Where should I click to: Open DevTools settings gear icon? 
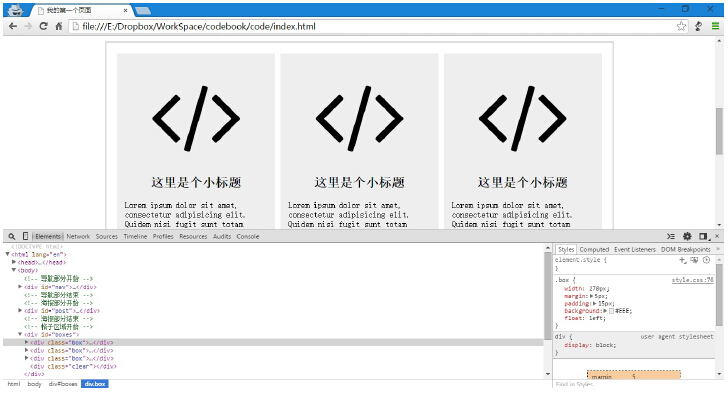[687, 236]
